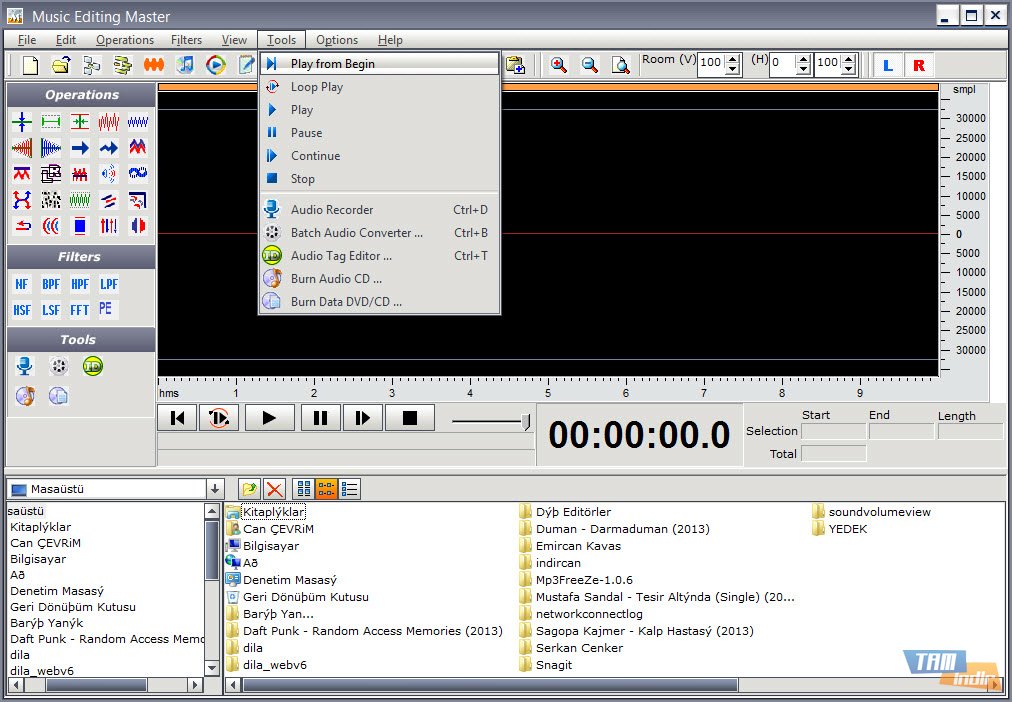
Task: Open Burn Audio CD icon in Tools panel
Action: coord(25,396)
